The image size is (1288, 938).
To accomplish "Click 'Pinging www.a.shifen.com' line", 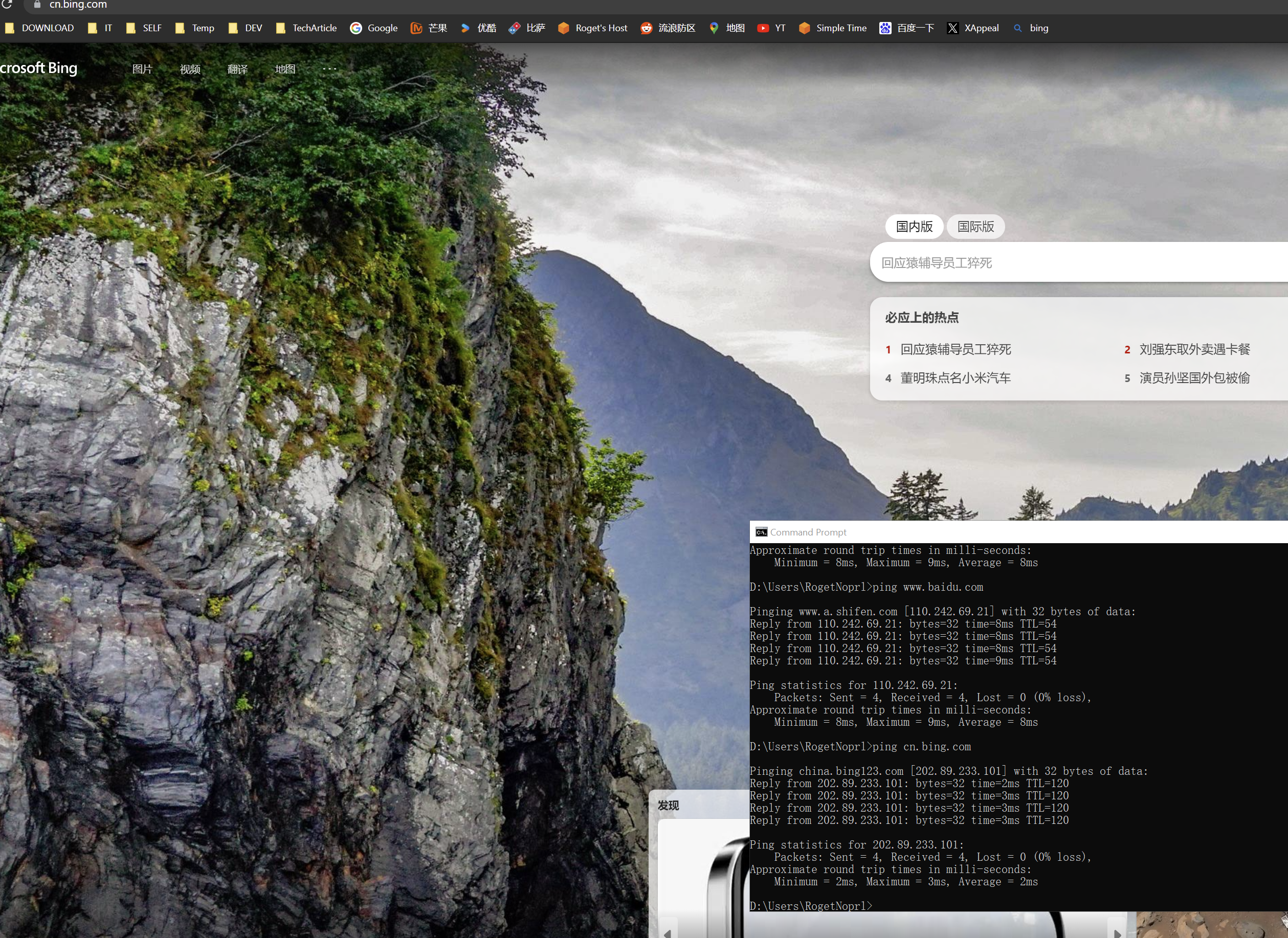I will (943, 612).
